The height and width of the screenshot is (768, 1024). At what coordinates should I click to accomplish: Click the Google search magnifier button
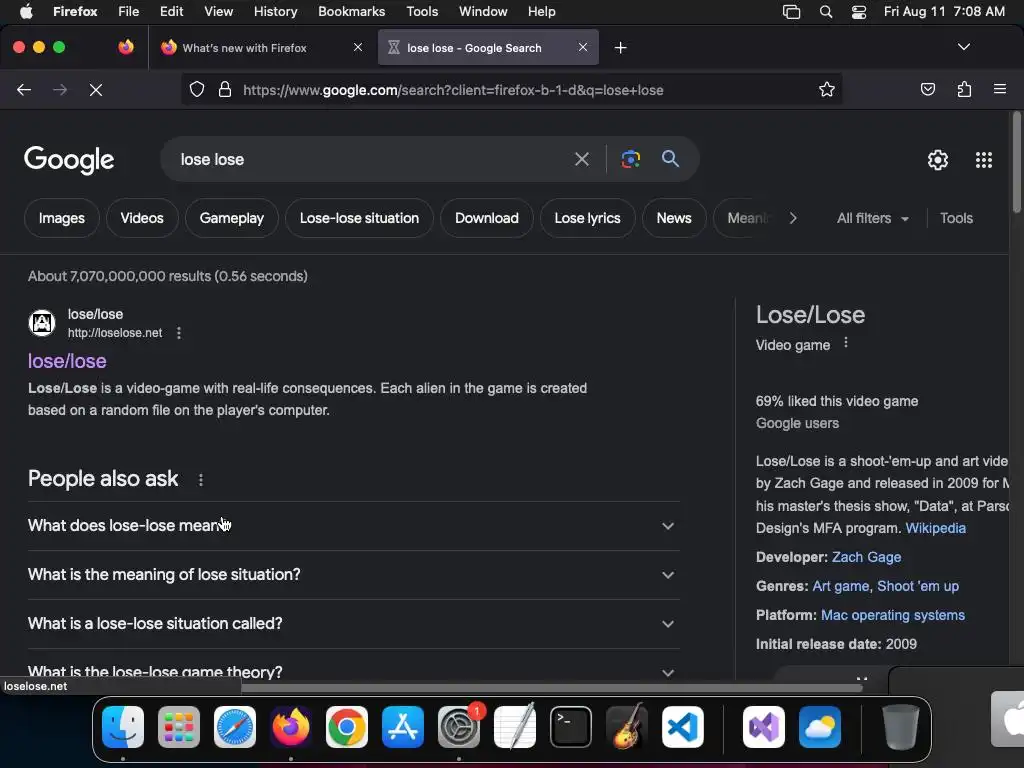pos(670,158)
